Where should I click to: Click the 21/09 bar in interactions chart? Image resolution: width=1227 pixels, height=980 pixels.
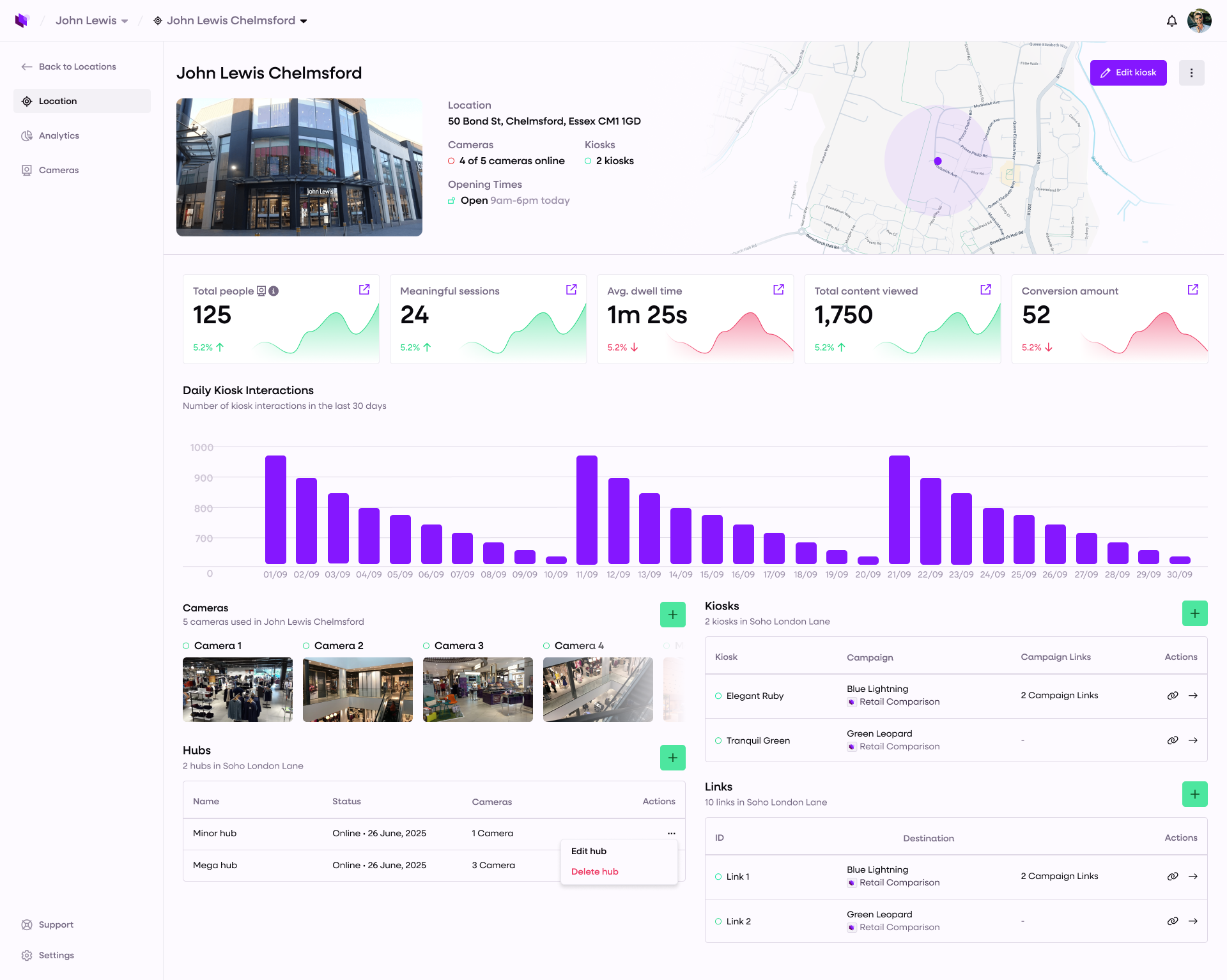(x=899, y=510)
